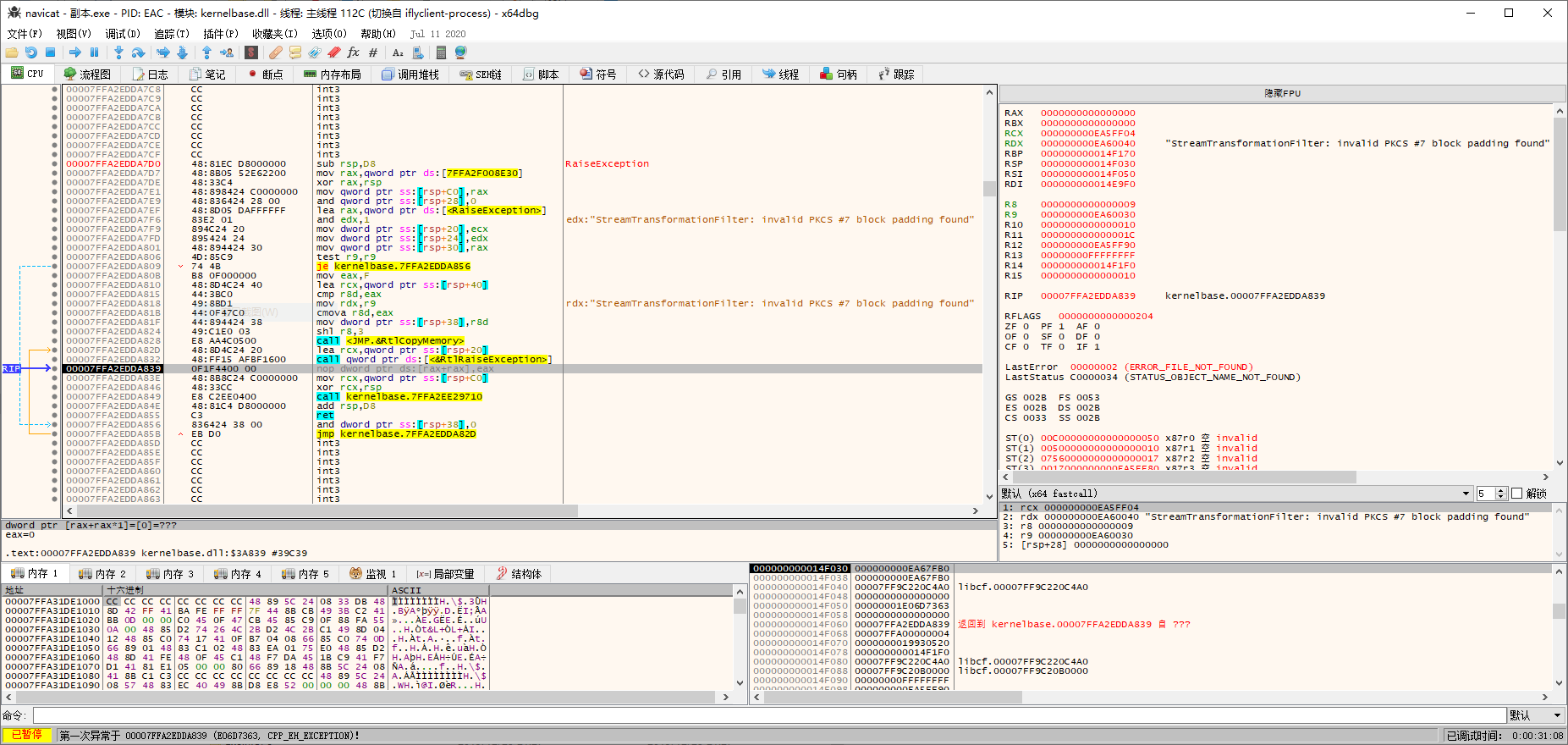Open the calling convention dropdown (x64 fastcall)
The image size is (1568, 745).
pos(1236,494)
